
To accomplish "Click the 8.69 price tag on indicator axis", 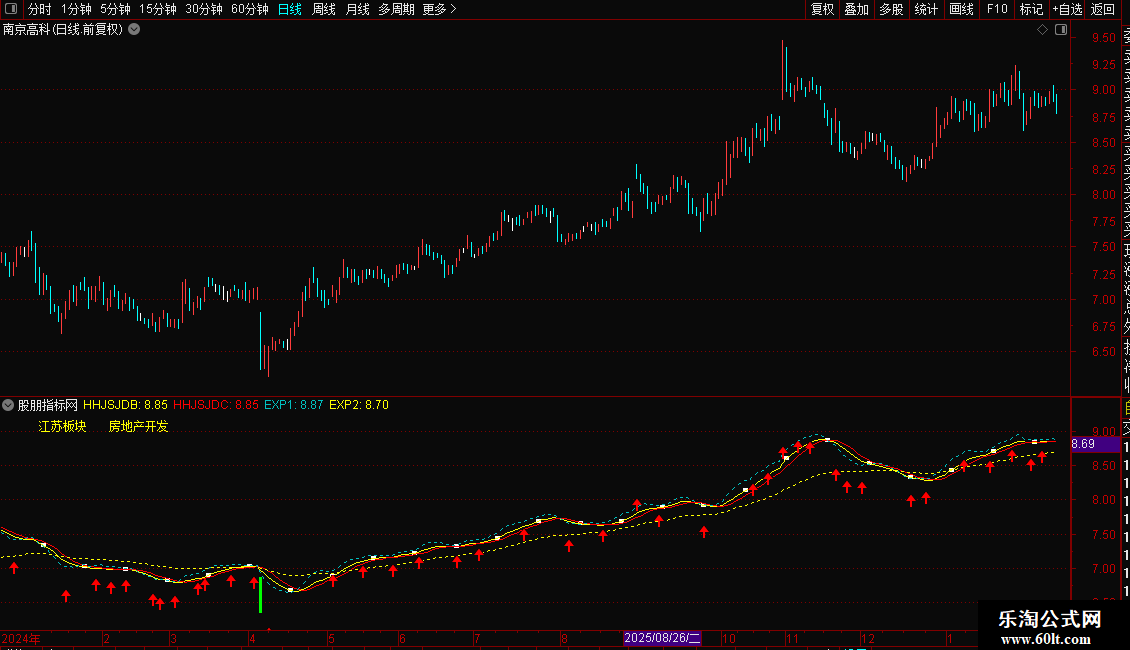I will (x=1095, y=444).
